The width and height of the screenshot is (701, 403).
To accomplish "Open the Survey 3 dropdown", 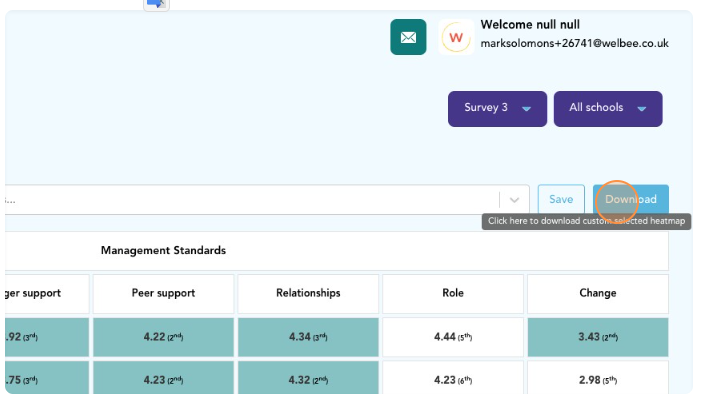I will pyautogui.click(x=497, y=108).
